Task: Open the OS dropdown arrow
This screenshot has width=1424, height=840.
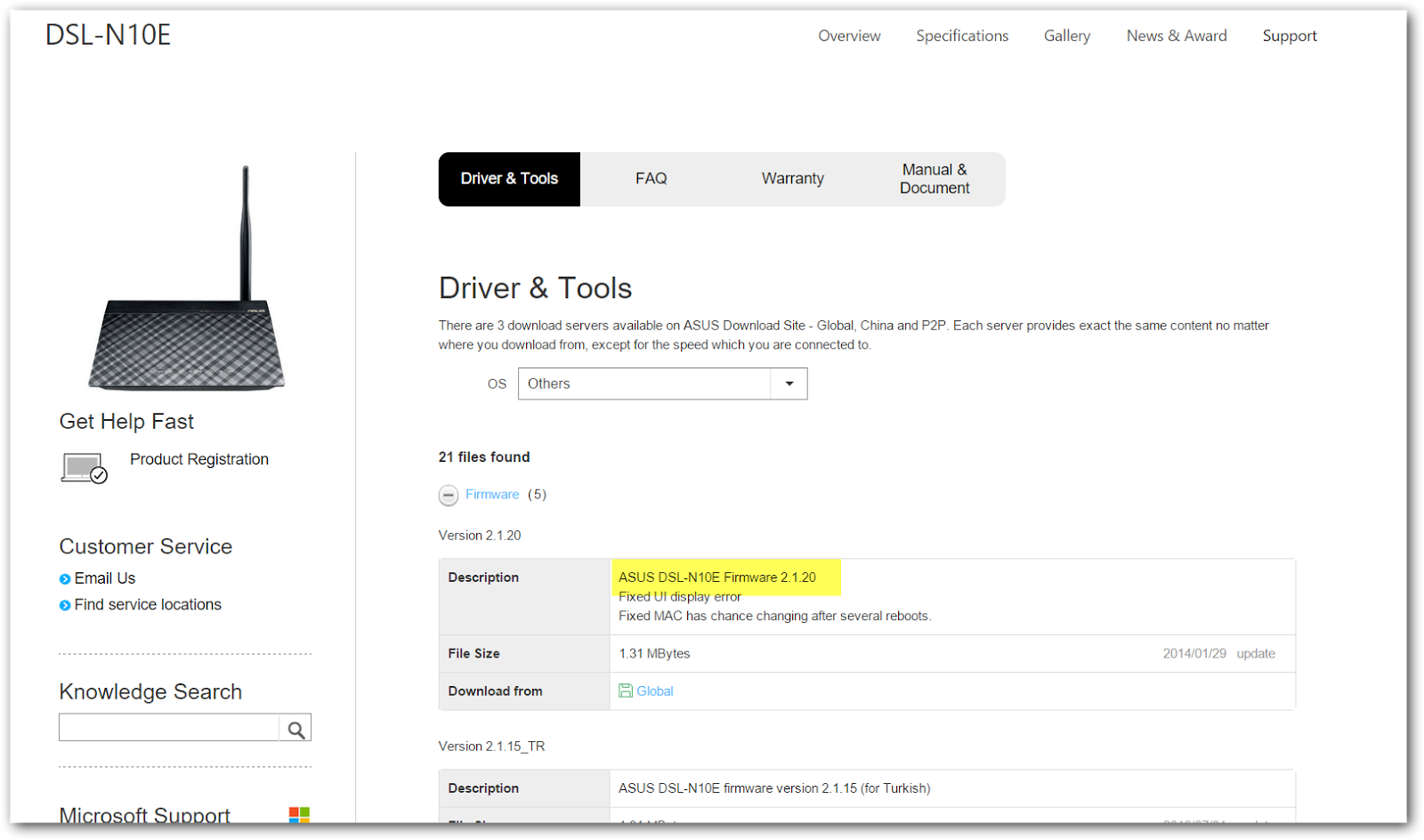Action: (x=789, y=384)
